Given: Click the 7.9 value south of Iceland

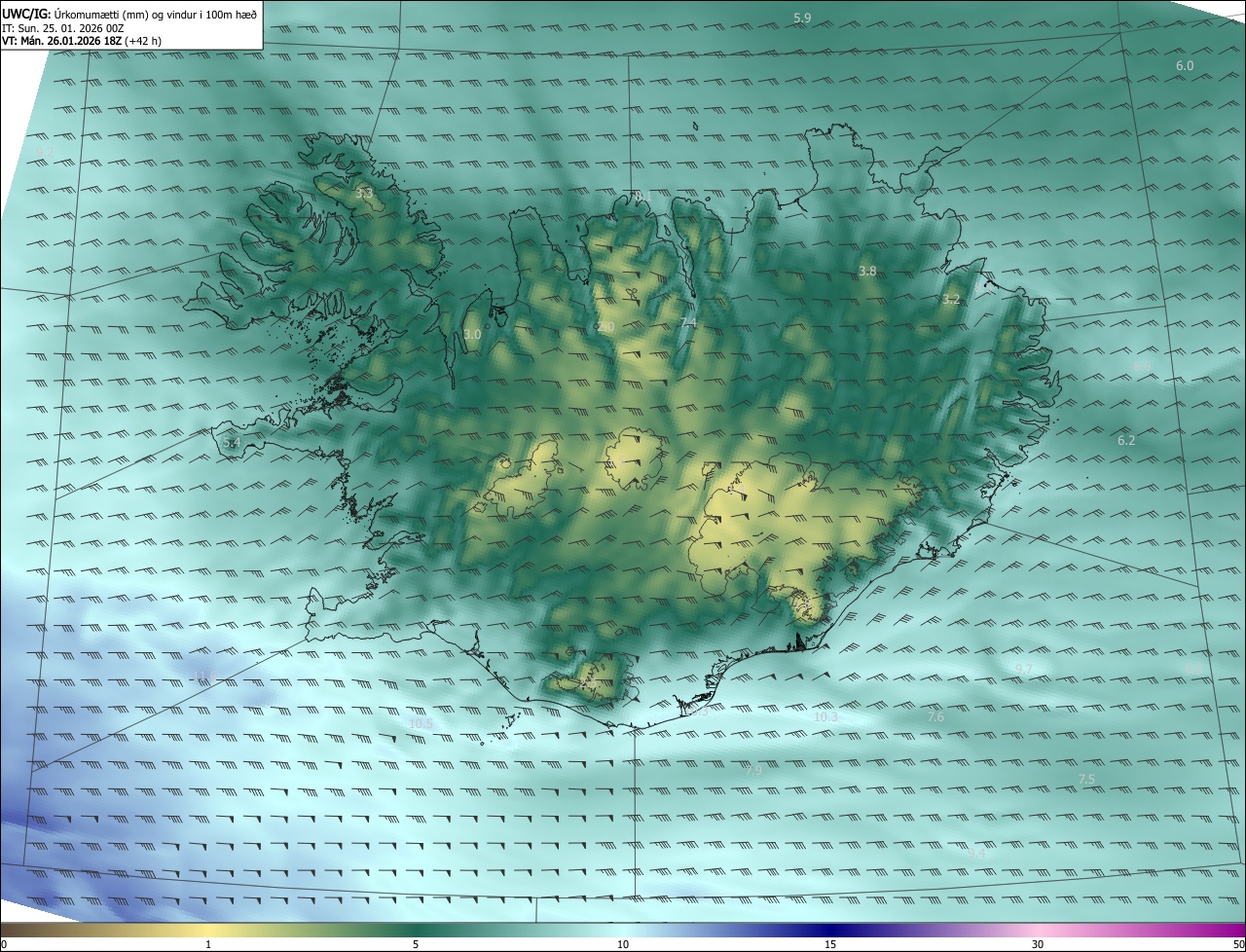Looking at the screenshot, I should tap(753, 771).
